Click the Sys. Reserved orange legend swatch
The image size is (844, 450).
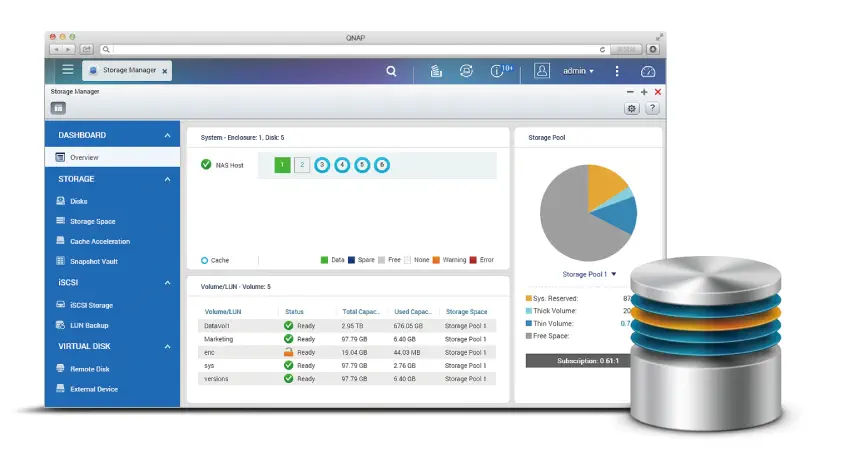(x=529, y=298)
